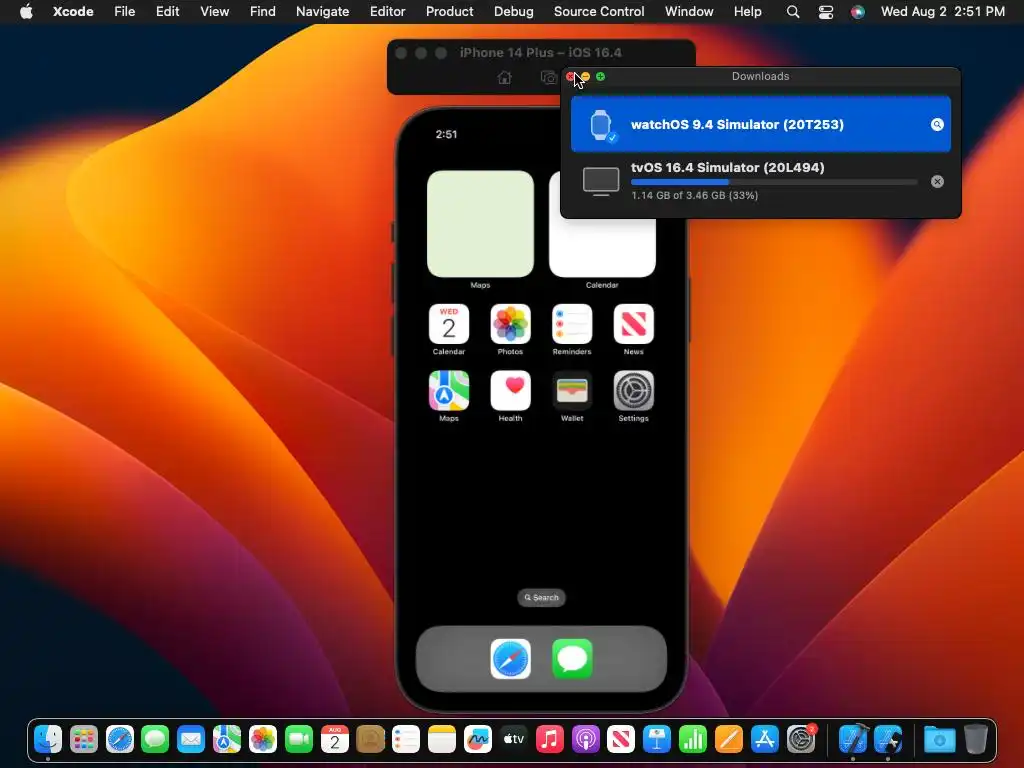Open Apple TV from the macOS Dock
The image size is (1024, 768).
pyautogui.click(x=513, y=739)
